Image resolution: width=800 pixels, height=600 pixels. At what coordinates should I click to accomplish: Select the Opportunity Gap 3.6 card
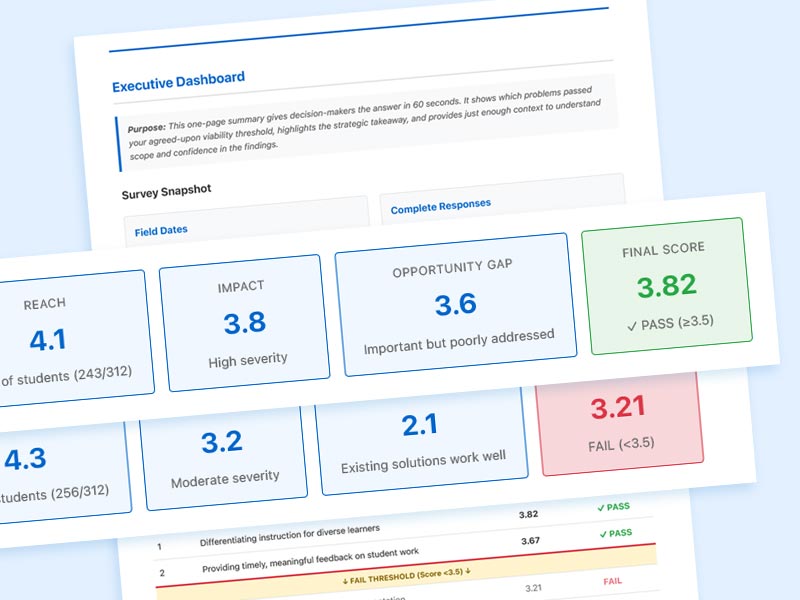(x=455, y=305)
